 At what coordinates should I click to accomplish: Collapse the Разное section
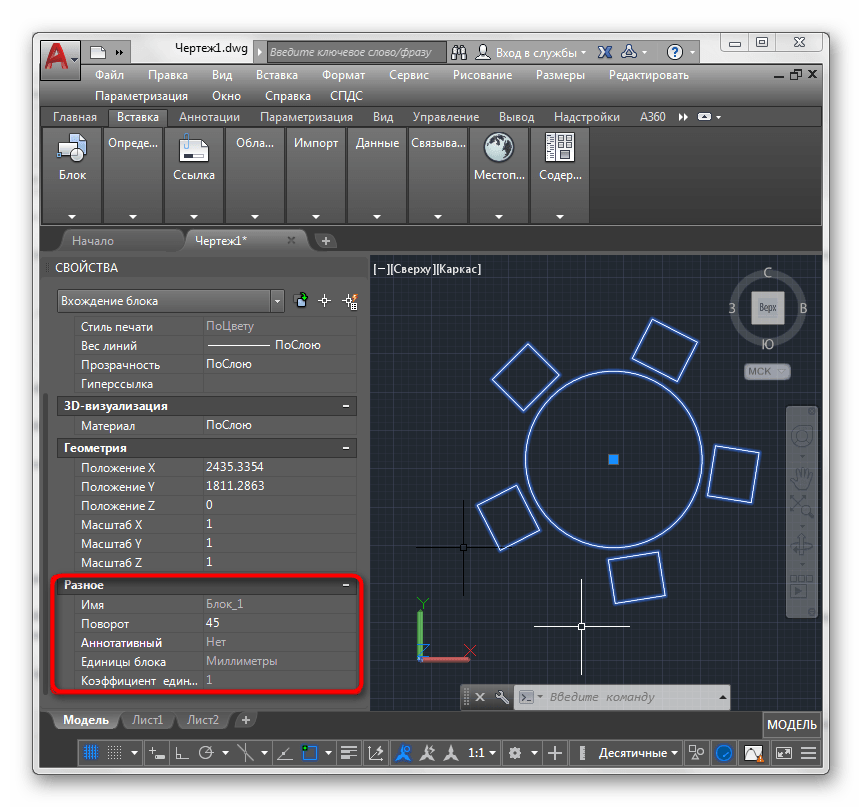(346, 585)
